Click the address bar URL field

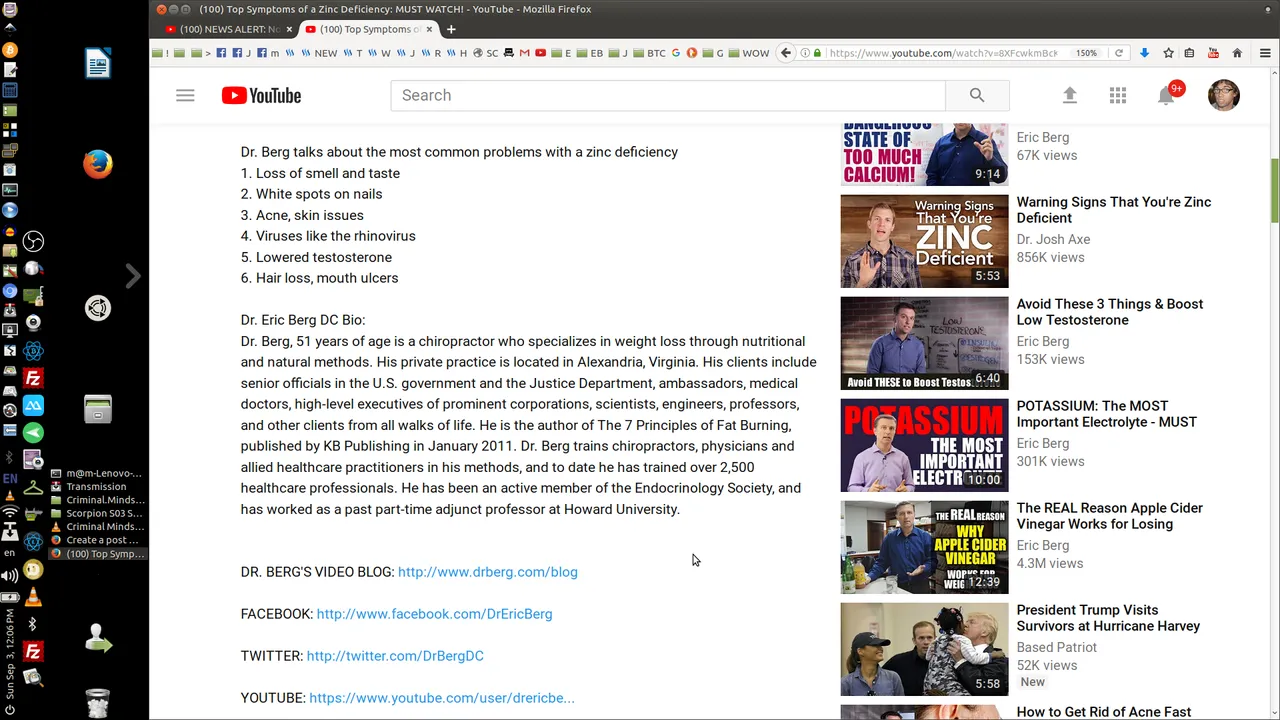[942, 53]
